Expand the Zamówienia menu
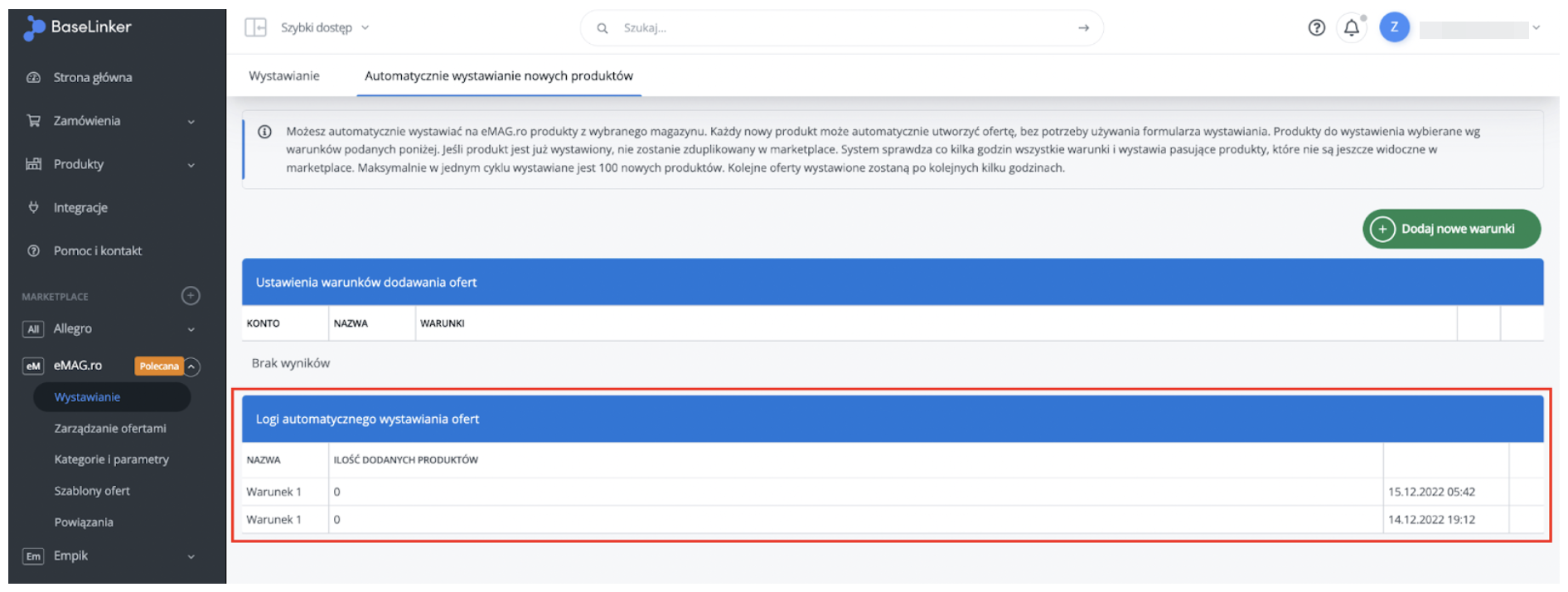Viewport: 1568px width, 592px height. tap(114, 121)
